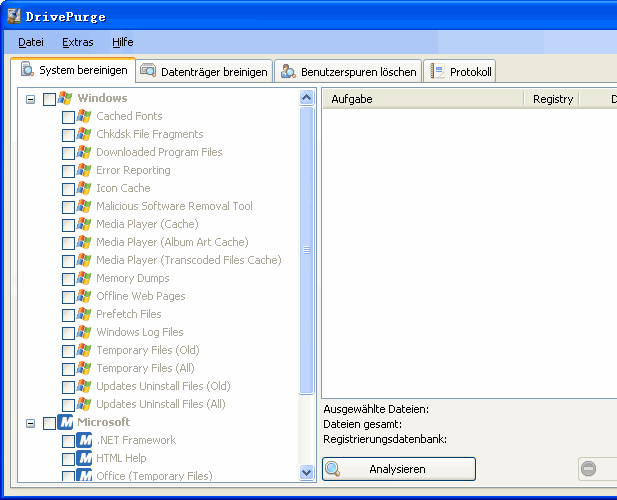Click the Benutzerspuren löschen tab icon

(288, 71)
